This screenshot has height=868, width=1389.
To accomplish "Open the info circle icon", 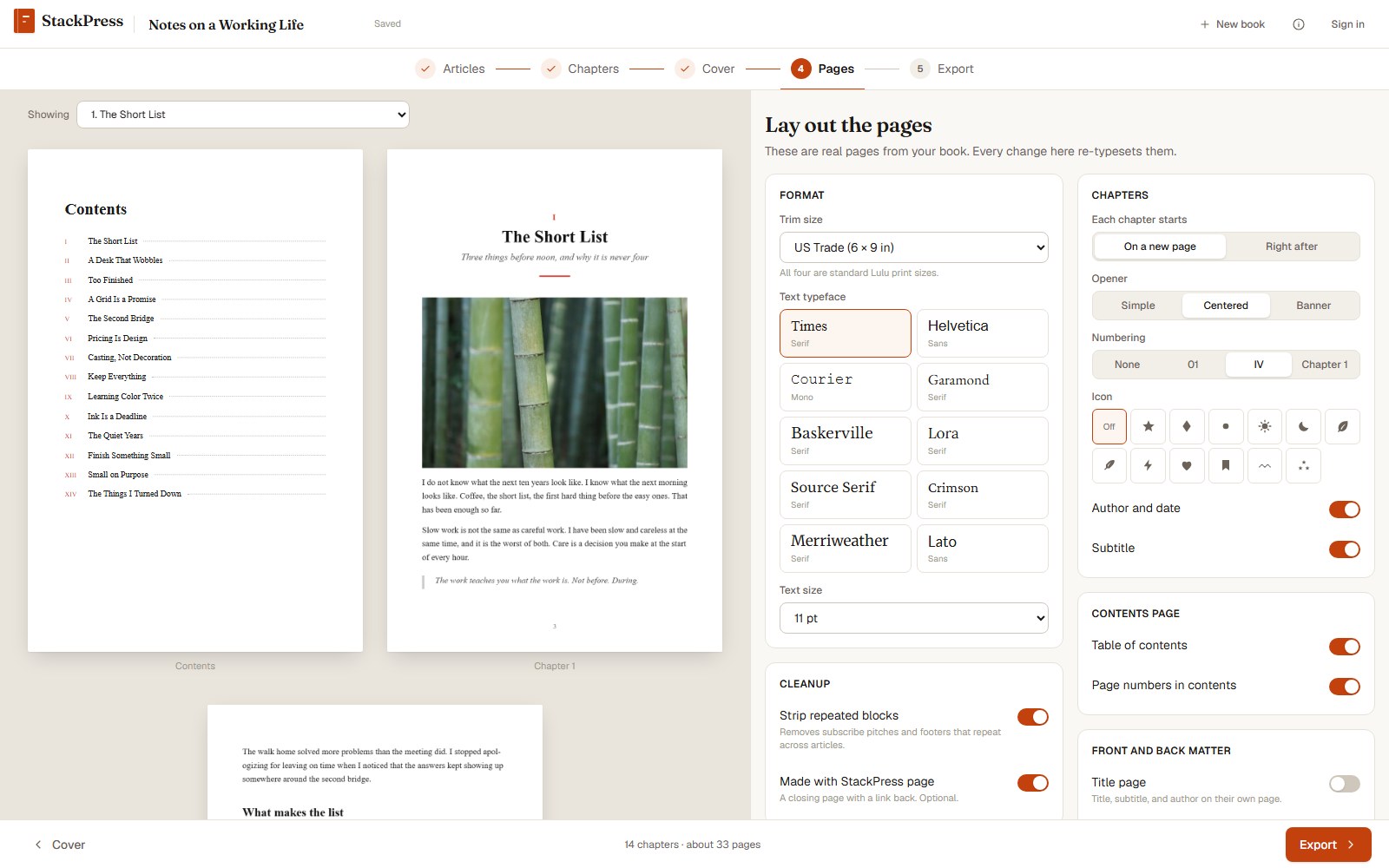I will pos(1299,24).
